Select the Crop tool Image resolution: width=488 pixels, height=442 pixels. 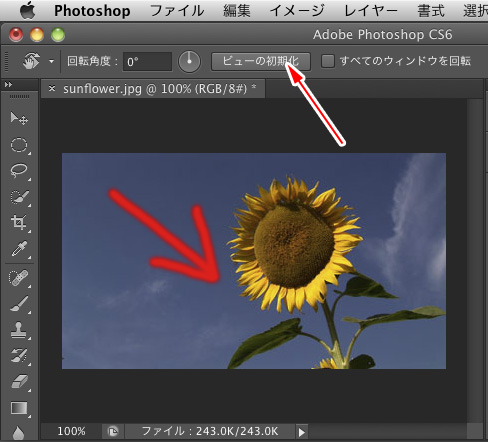coord(19,223)
